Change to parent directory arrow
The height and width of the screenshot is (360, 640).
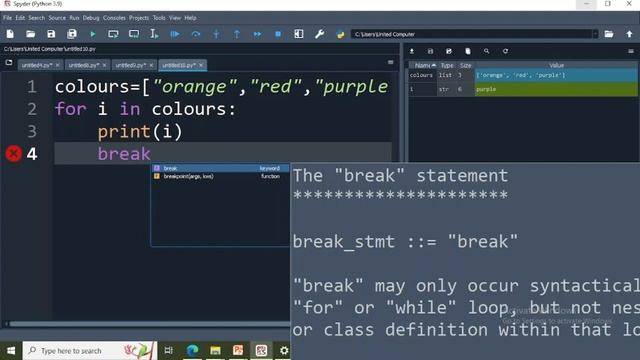[x=629, y=34]
